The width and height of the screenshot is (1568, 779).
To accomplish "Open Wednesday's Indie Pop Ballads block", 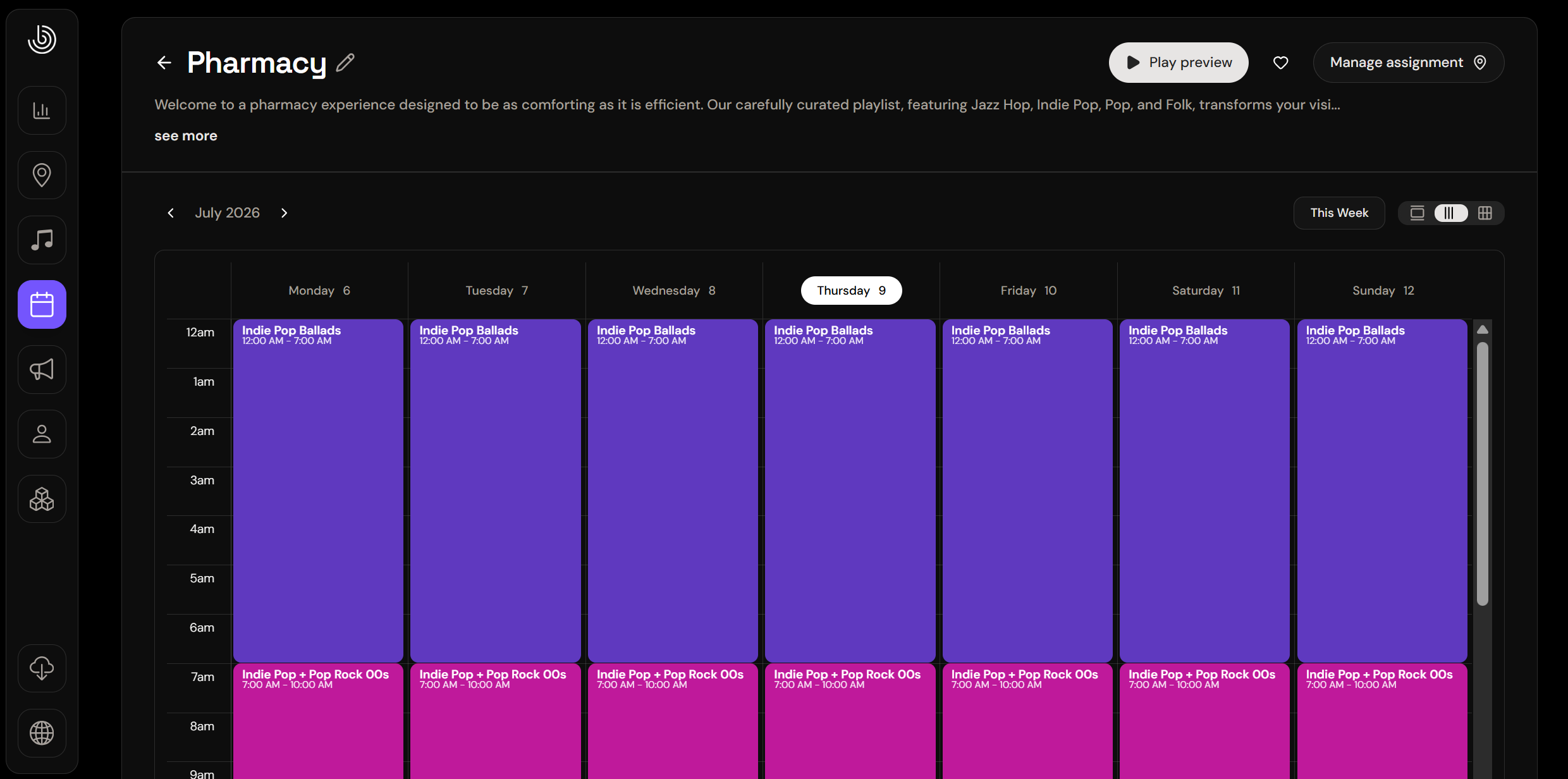I will (673, 491).
